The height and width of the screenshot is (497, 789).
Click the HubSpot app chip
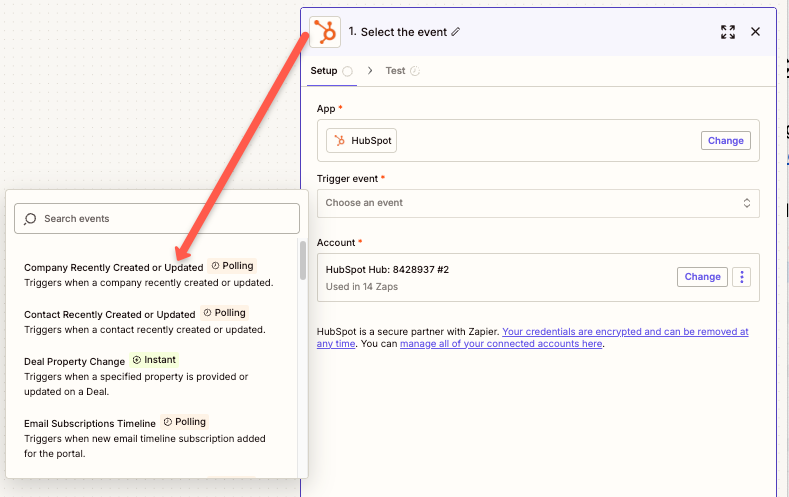[x=361, y=141]
